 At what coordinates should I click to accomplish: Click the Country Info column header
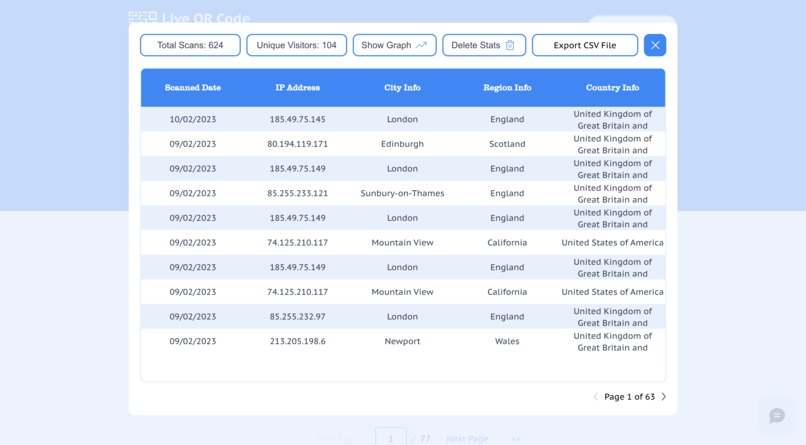point(613,87)
